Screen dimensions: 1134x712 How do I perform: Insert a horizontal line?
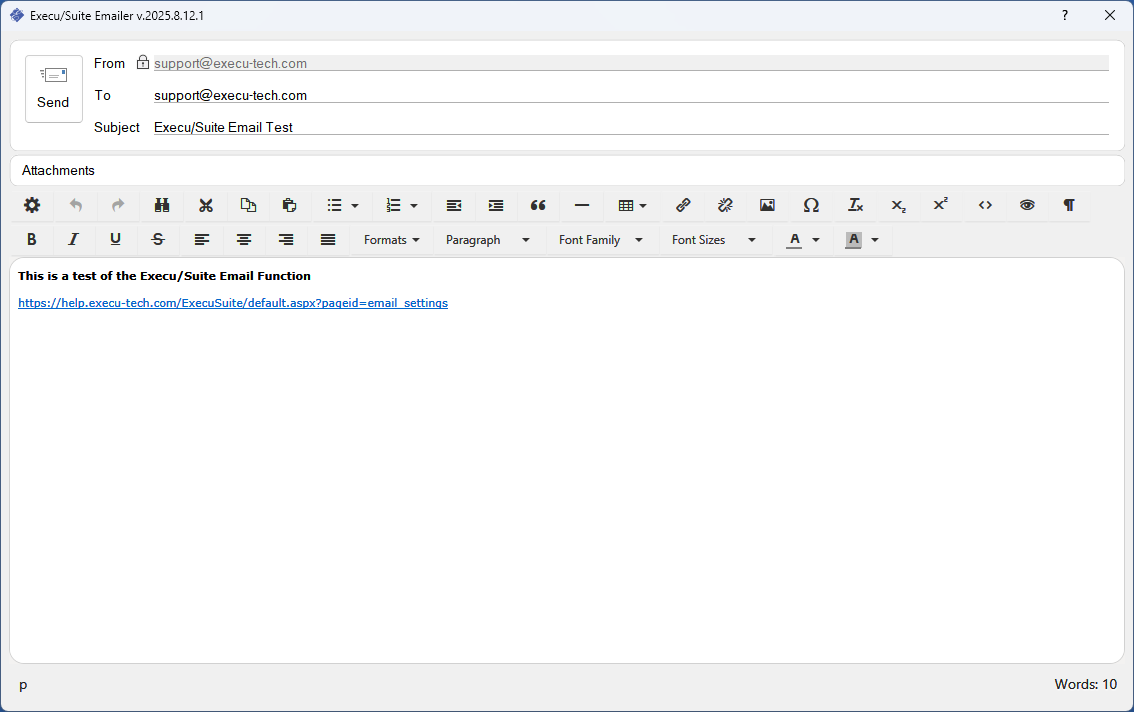[581, 205]
